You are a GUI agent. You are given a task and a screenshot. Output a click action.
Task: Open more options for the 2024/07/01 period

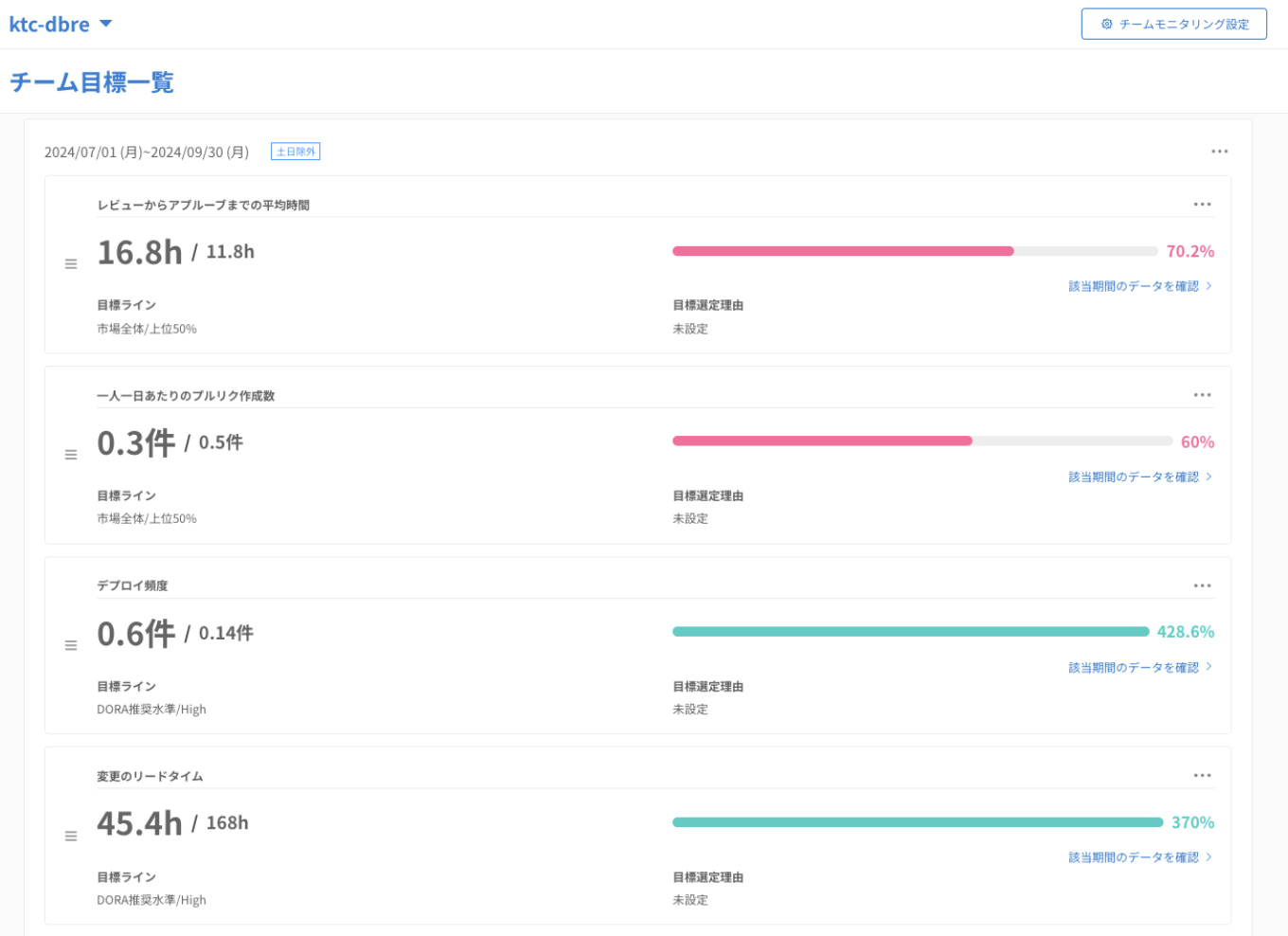point(1219,152)
